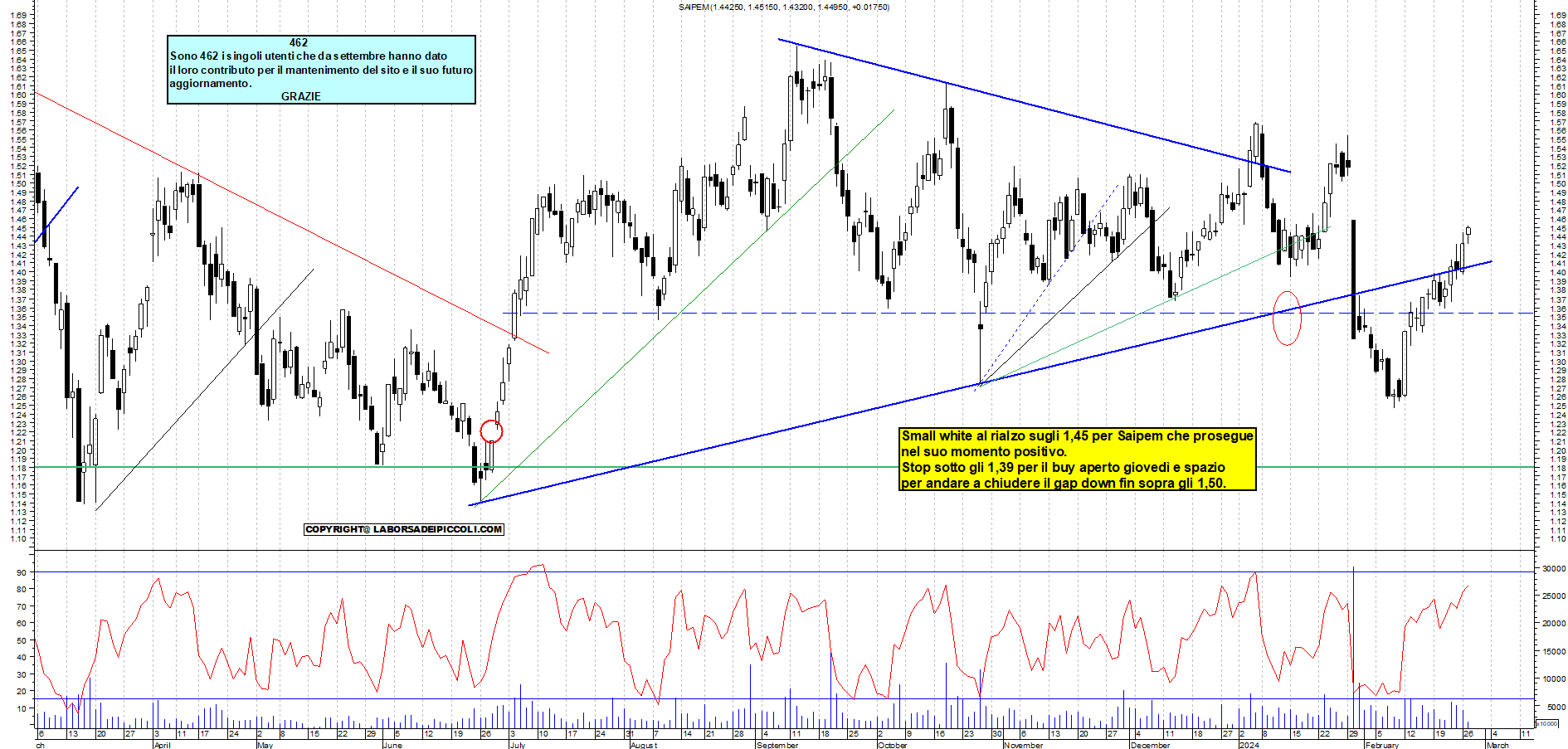The width and height of the screenshot is (1568, 749).
Task: Click the line 'Sono 462 i singoli utenti che da settembre hanno dato'
Action: coord(309,56)
